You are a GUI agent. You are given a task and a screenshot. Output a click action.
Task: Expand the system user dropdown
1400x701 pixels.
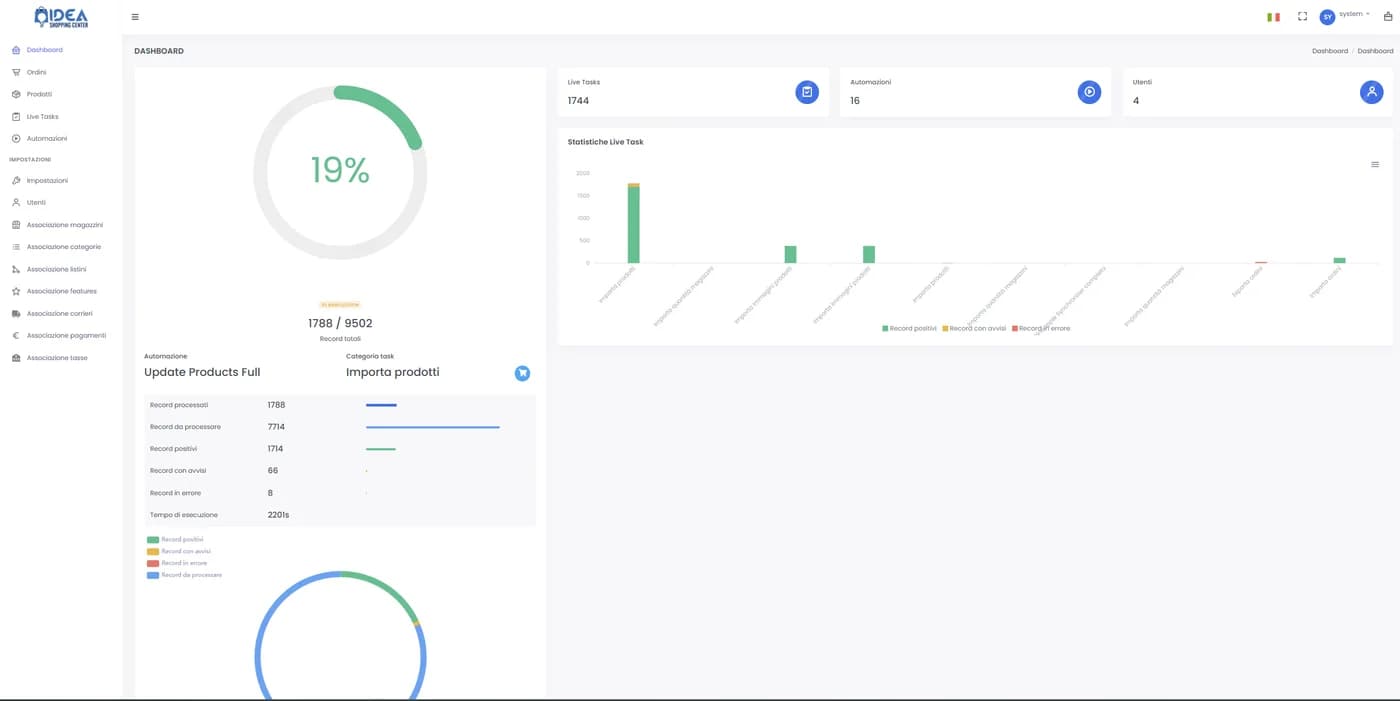[1354, 14]
